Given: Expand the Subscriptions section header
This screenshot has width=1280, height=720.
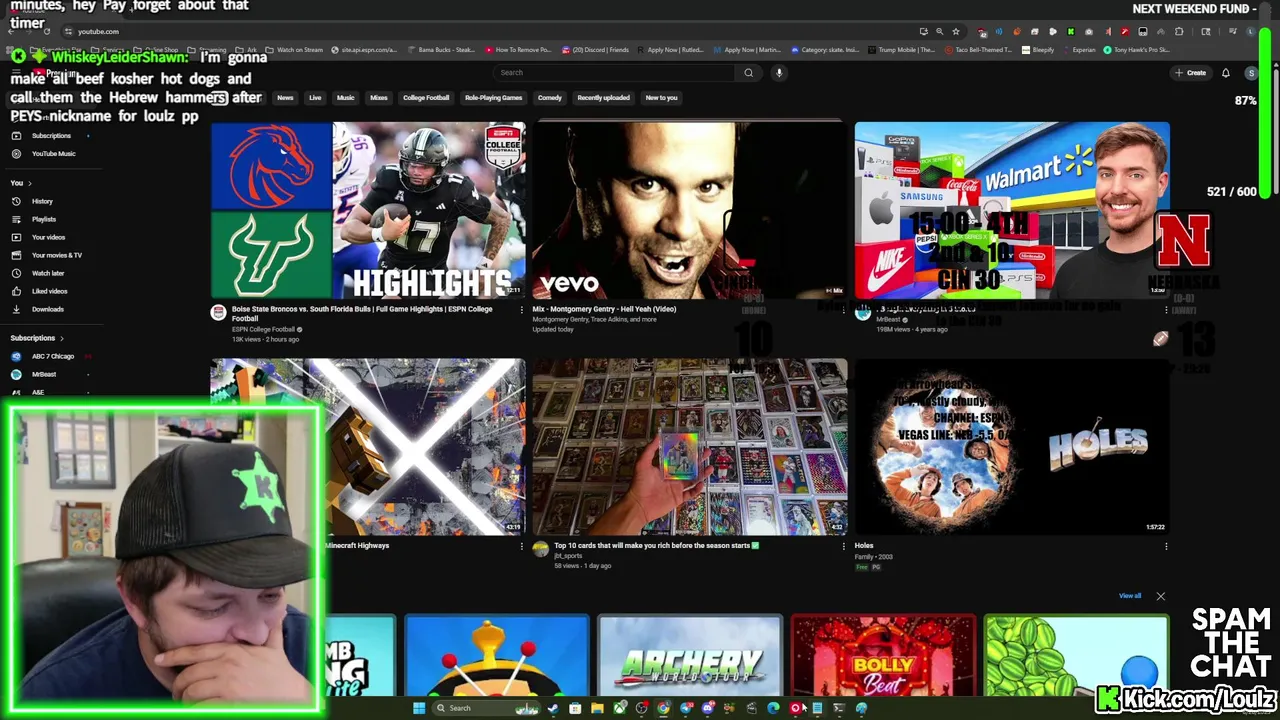Looking at the screenshot, I should pyautogui.click(x=37, y=338).
